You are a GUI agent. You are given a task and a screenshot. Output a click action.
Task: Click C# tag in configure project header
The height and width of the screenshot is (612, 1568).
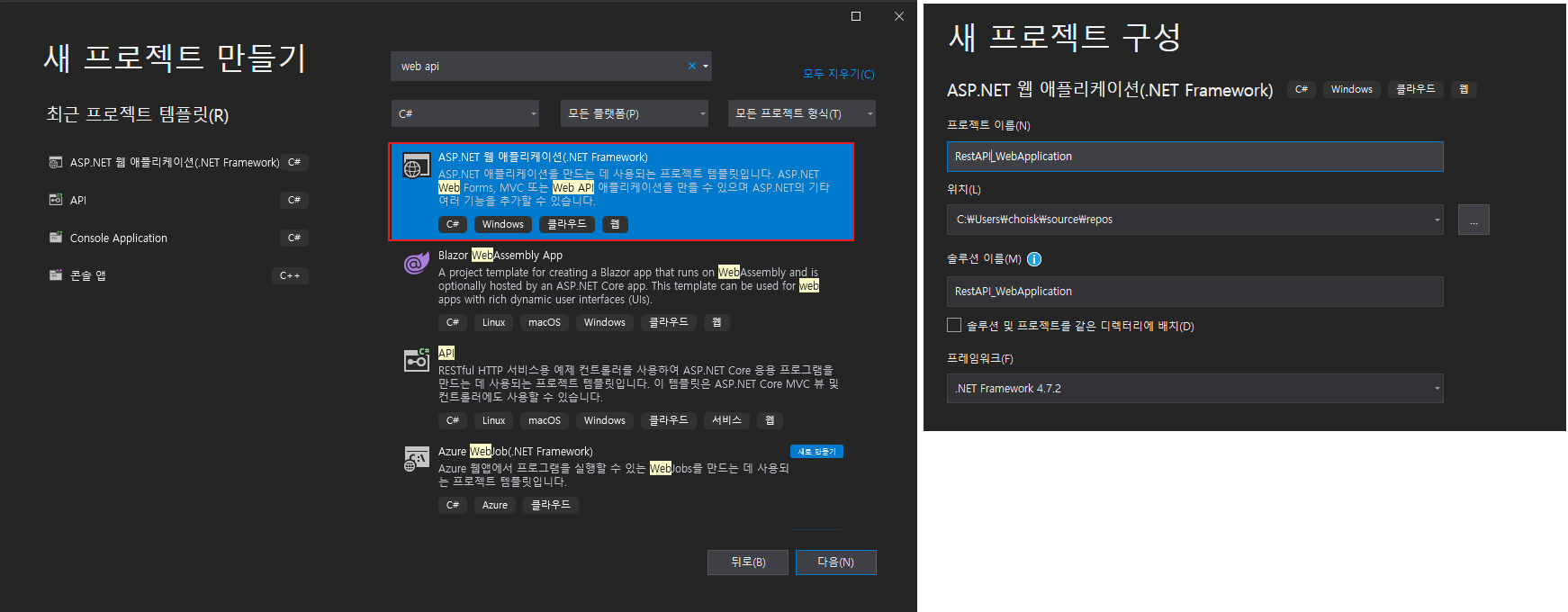(x=1302, y=89)
